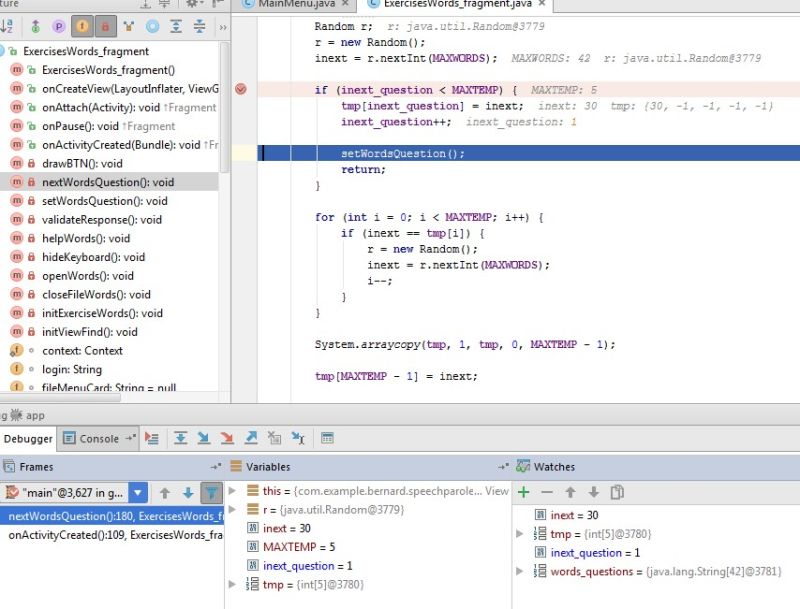Image resolution: width=800 pixels, height=609 pixels.
Task: Toggle the breakpoint on the if statement line
Action: 239,89
